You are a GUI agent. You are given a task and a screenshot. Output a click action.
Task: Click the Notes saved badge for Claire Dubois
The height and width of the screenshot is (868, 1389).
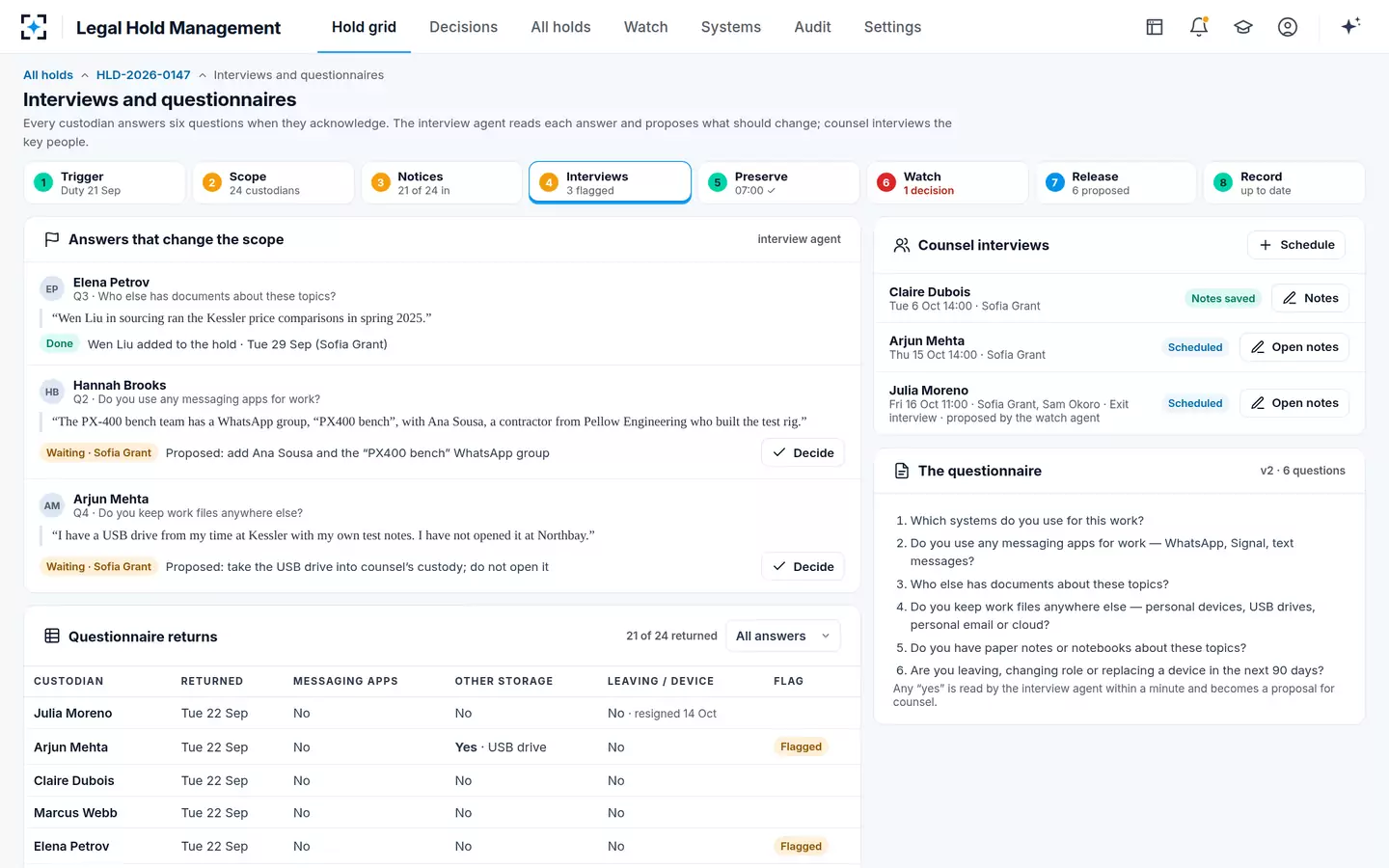[x=1223, y=299]
